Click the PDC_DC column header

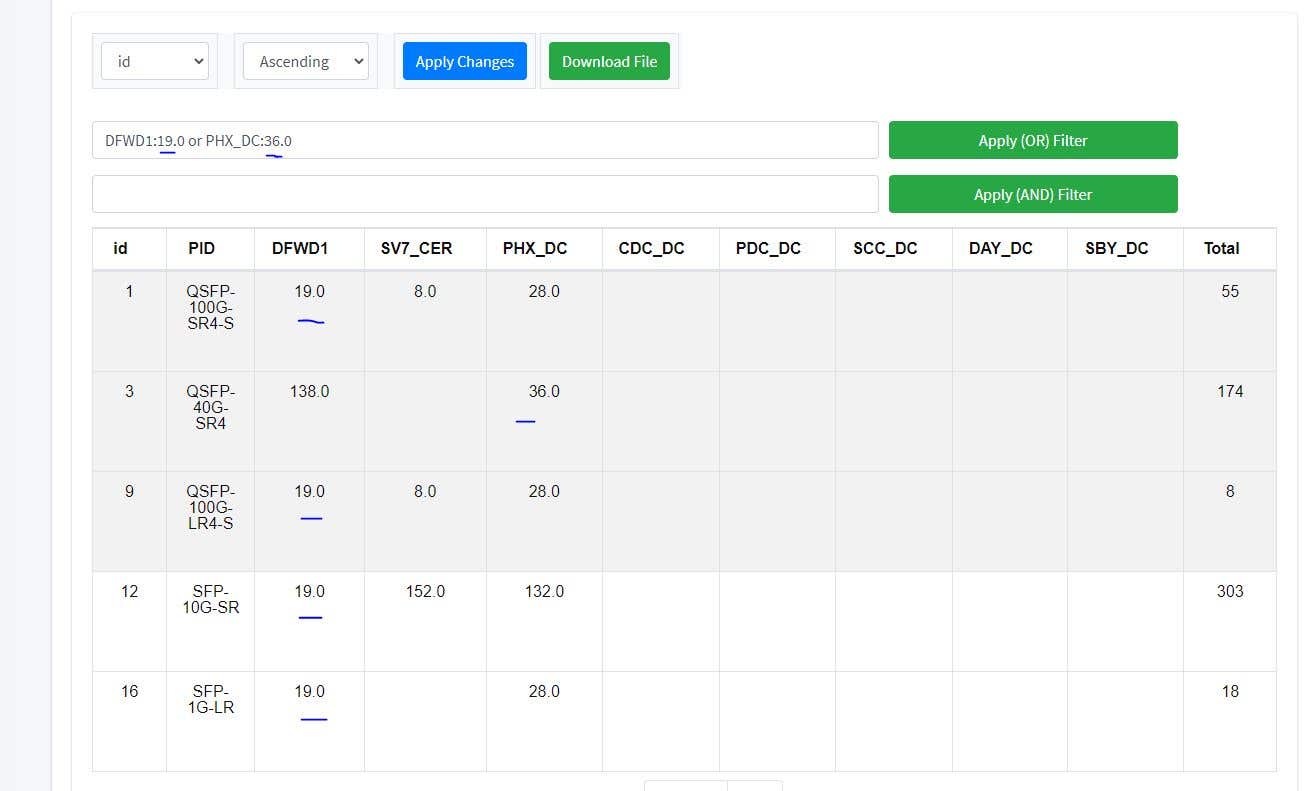(768, 248)
